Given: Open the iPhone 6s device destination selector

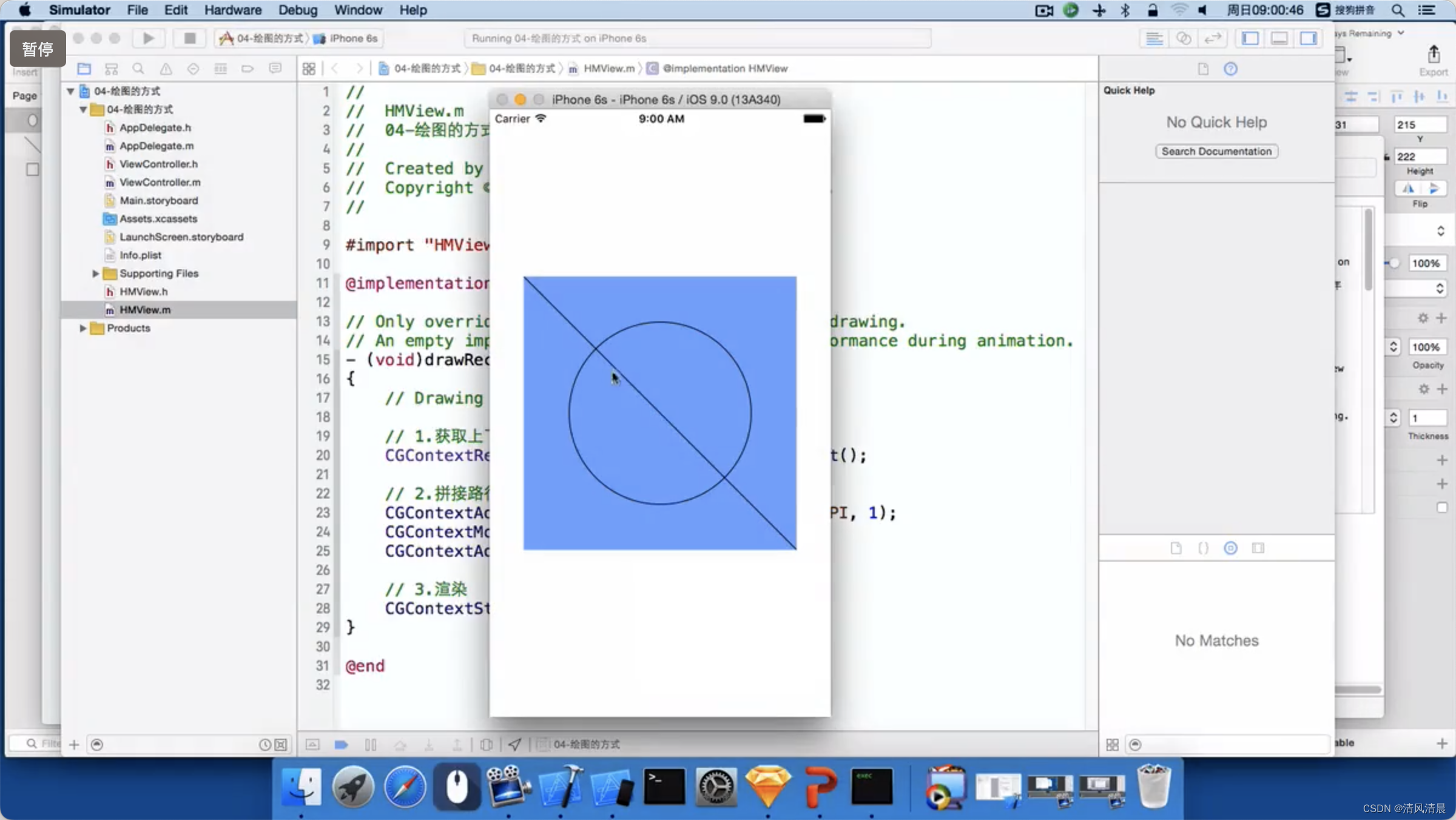Looking at the screenshot, I should [x=346, y=38].
